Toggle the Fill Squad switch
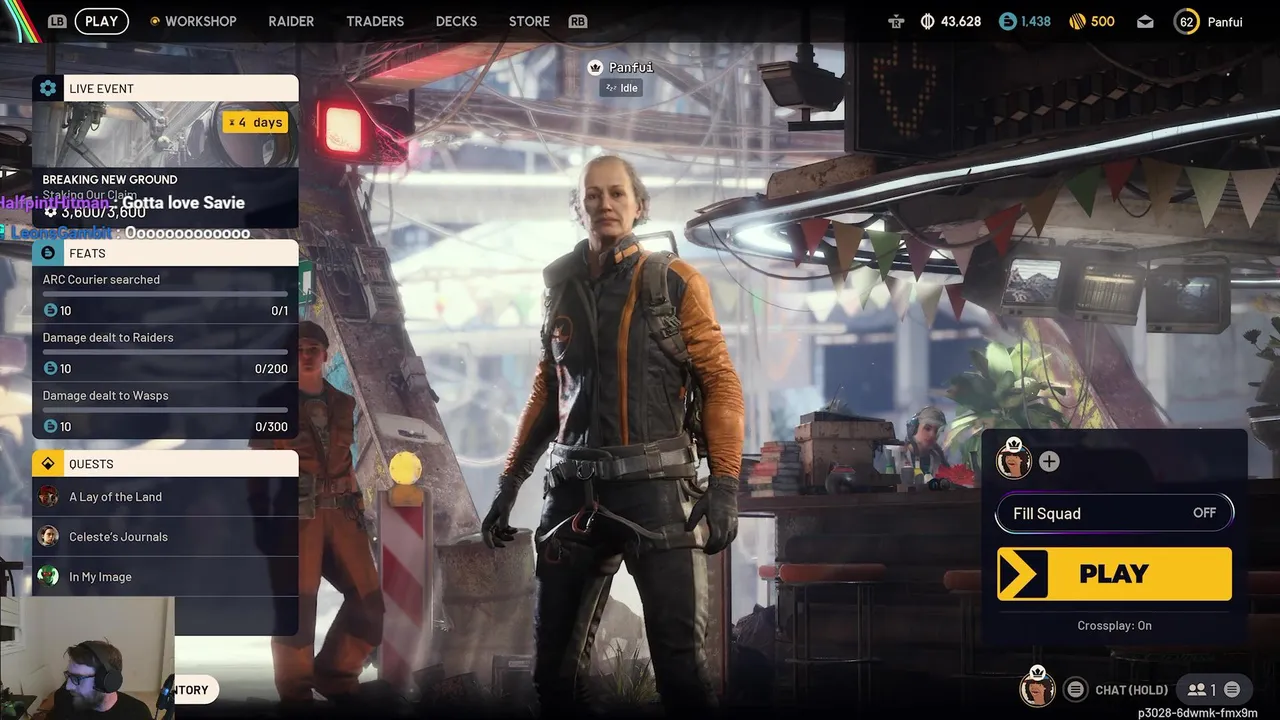 (1115, 513)
